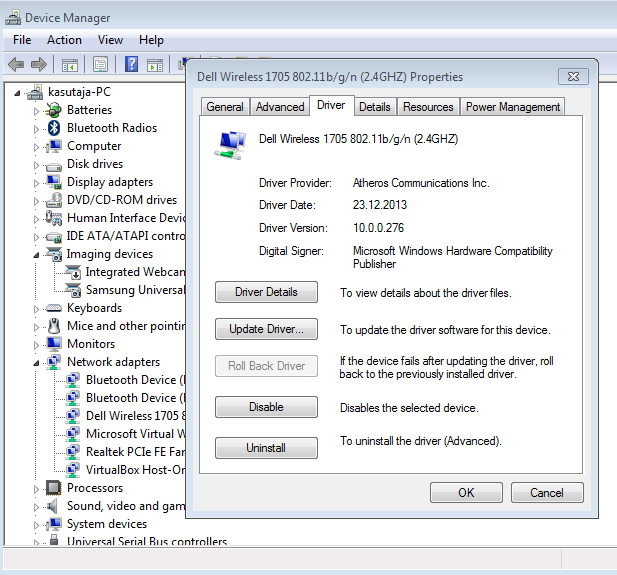Viewport: 617px width, 575px height.
Task: Expand the Display adapters node
Action: (x=36, y=183)
